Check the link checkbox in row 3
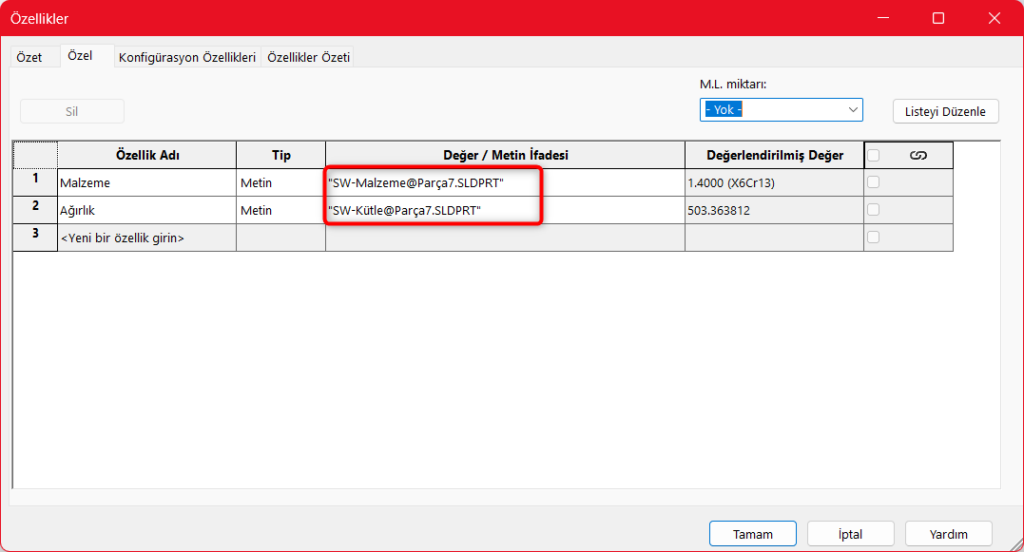The width and height of the screenshot is (1024, 552). (873, 237)
